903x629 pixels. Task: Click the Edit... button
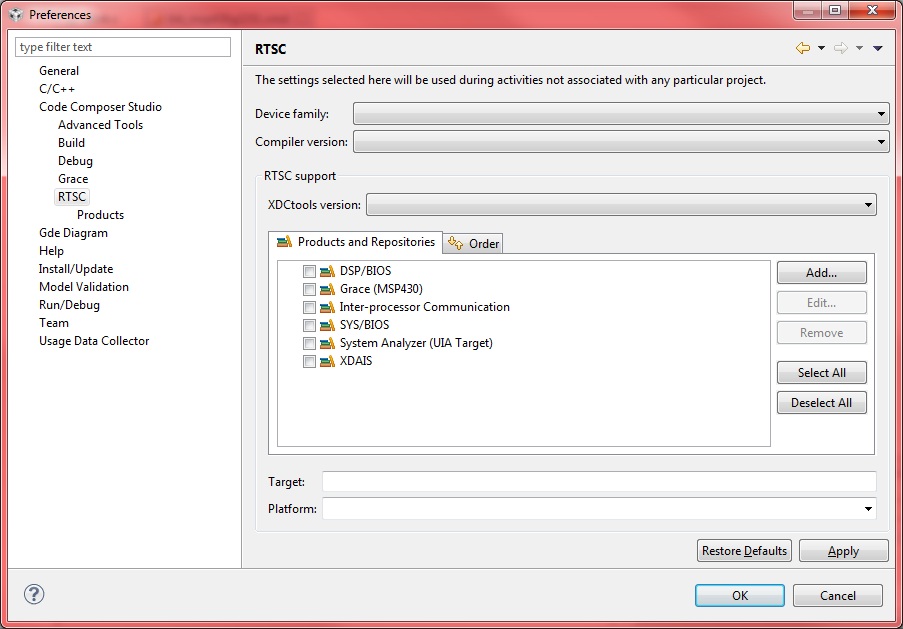tap(821, 302)
